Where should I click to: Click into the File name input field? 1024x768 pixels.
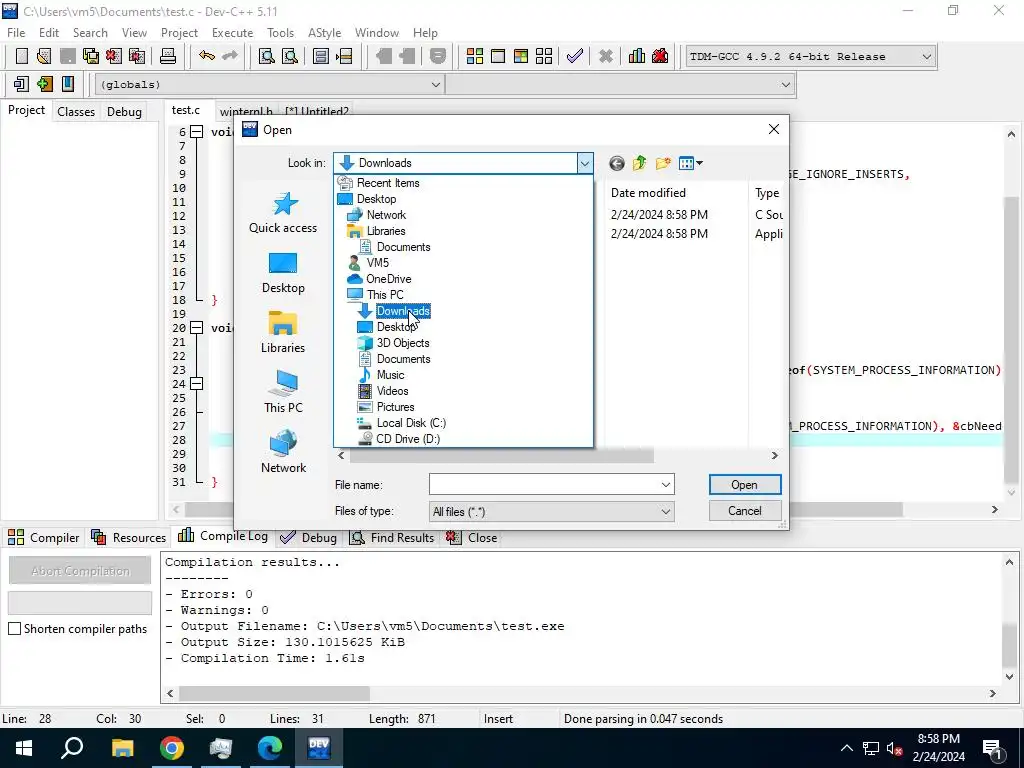543,485
